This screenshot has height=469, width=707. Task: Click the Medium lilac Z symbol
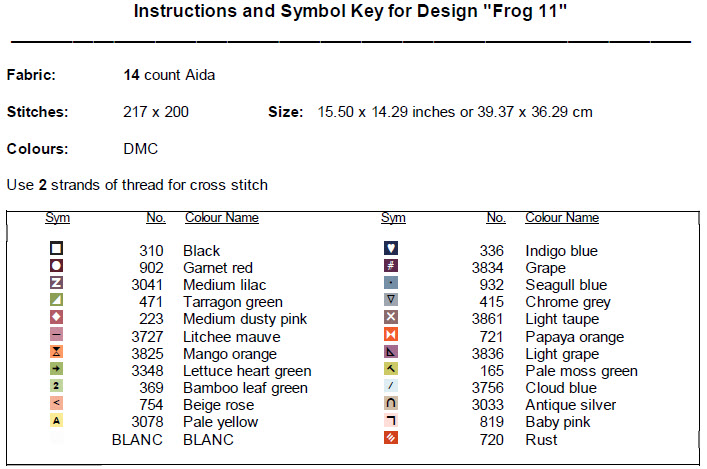point(57,283)
